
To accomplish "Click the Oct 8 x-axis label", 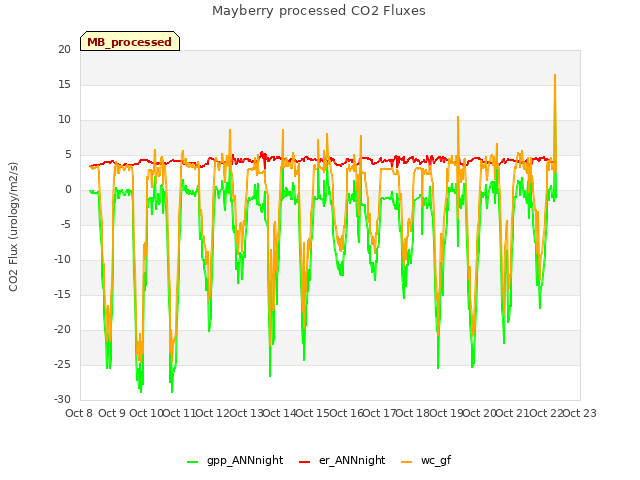I will (x=79, y=413).
